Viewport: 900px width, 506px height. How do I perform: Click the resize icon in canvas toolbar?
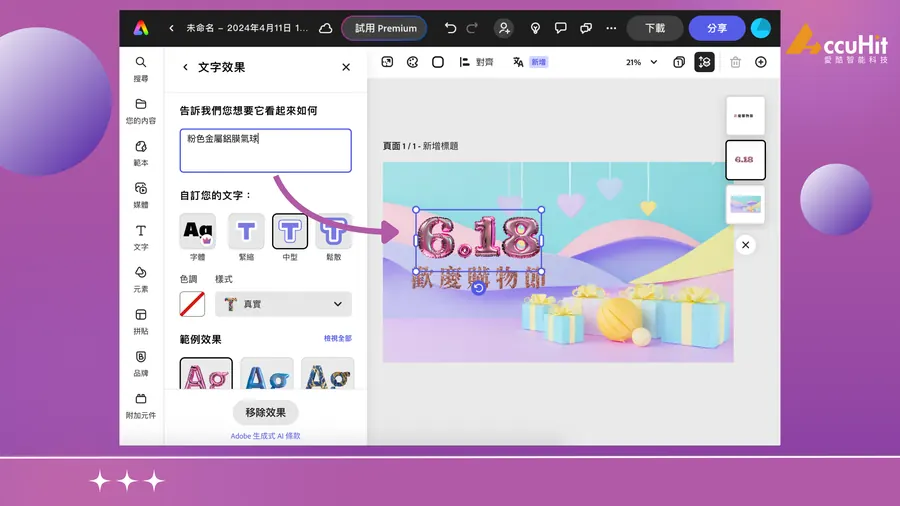[387, 62]
